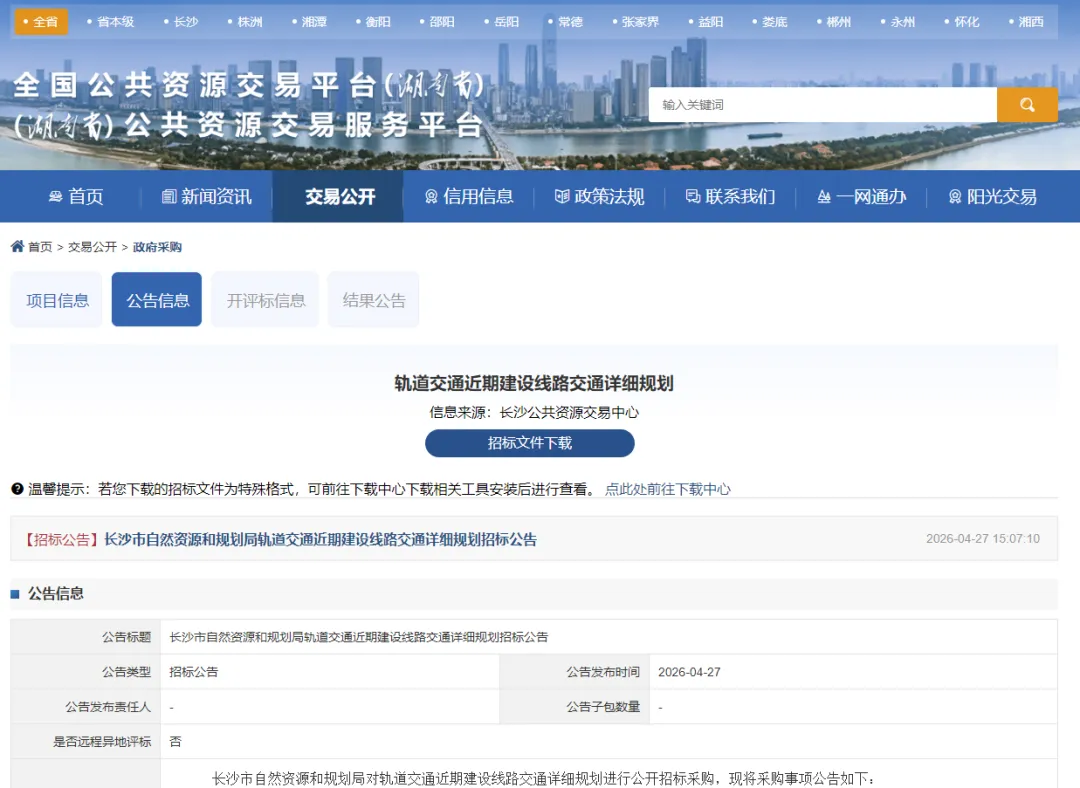The width and height of the screenshot is (1080, 788).
Task: Select the 全省 region filter
Action: [x=41, y=22]
